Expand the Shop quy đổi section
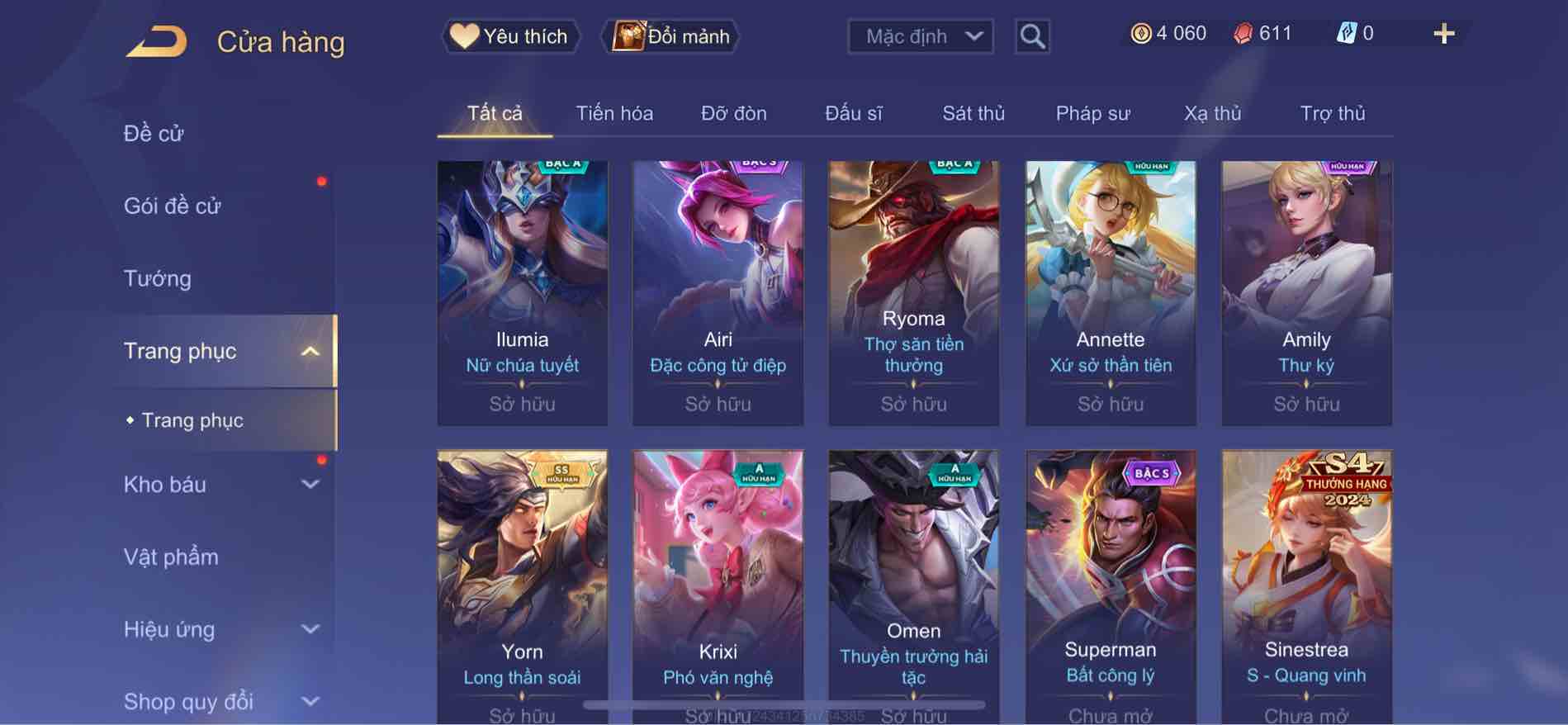Screen dimensions: 1568x725 tap(310, 702)
